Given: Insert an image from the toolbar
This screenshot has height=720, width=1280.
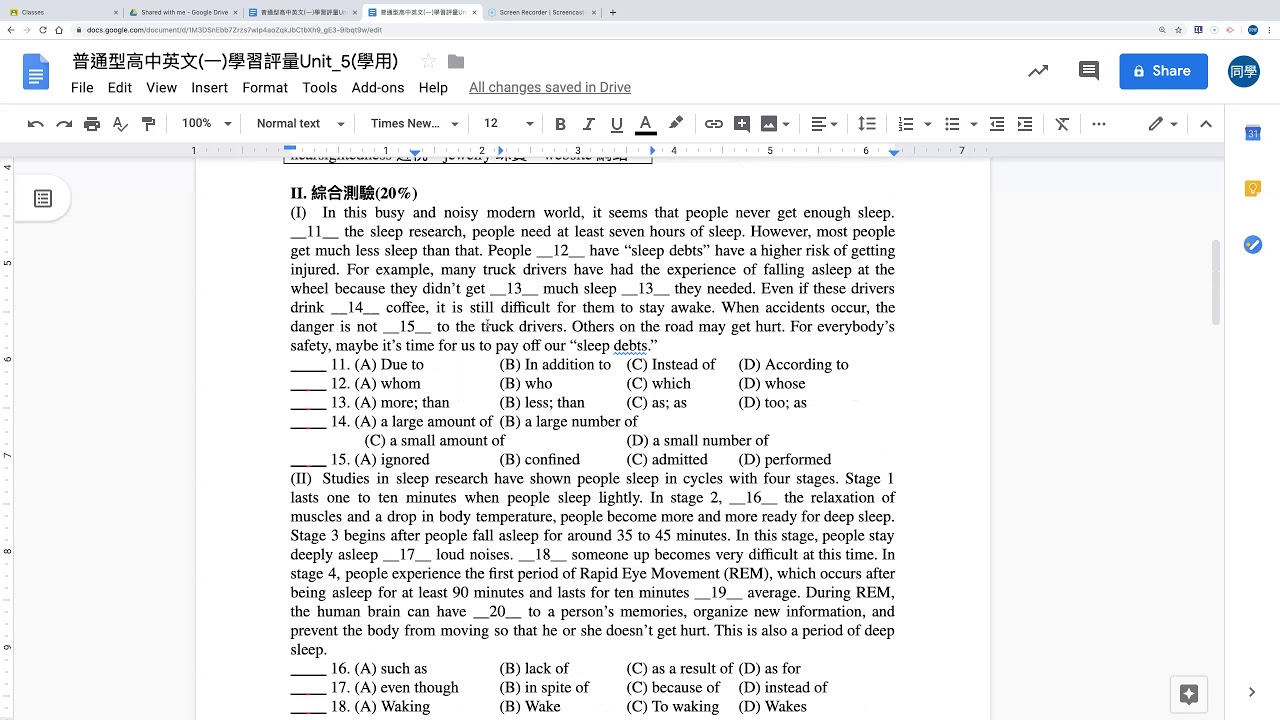Looking at the screenshot, I should (x=769, y=124).
